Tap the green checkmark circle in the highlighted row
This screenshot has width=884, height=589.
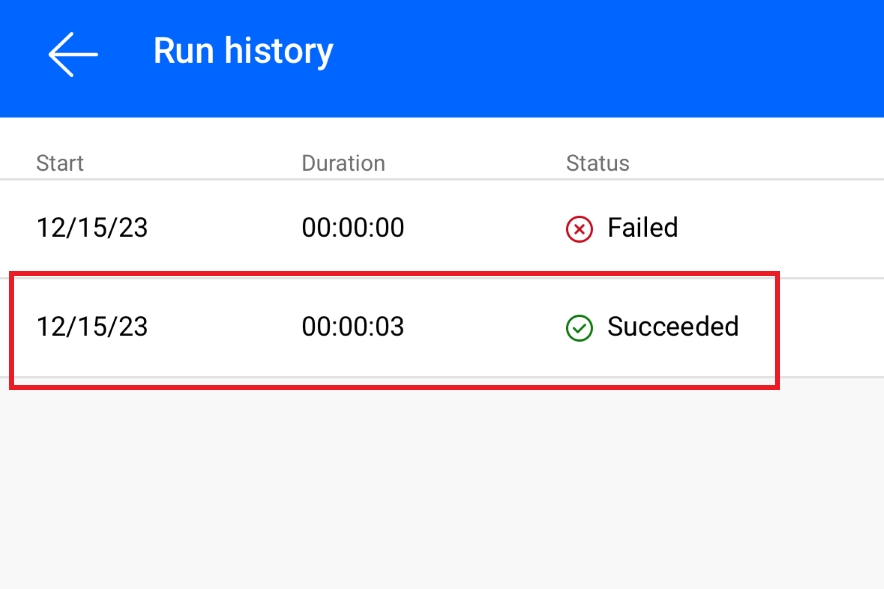[579, 328]
